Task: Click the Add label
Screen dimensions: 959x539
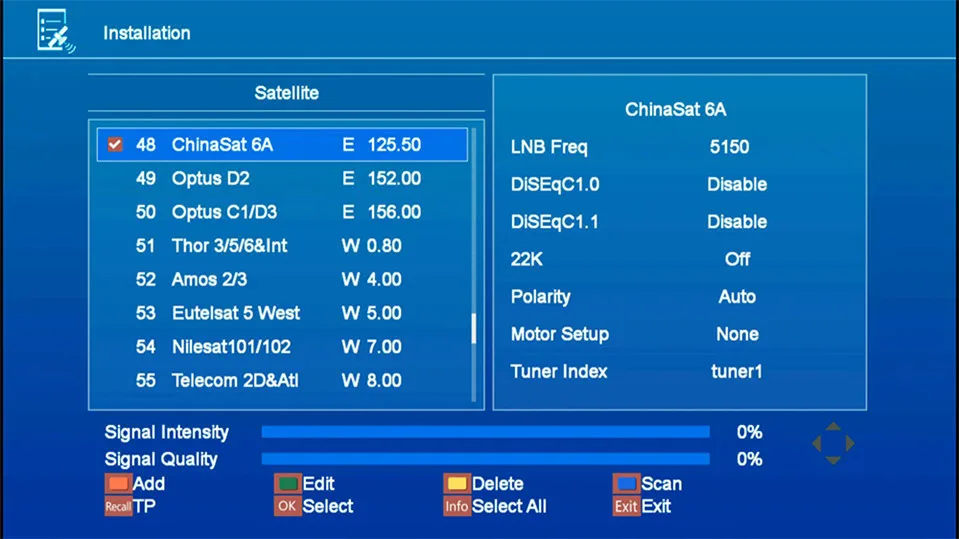Action: click(149, 483)
